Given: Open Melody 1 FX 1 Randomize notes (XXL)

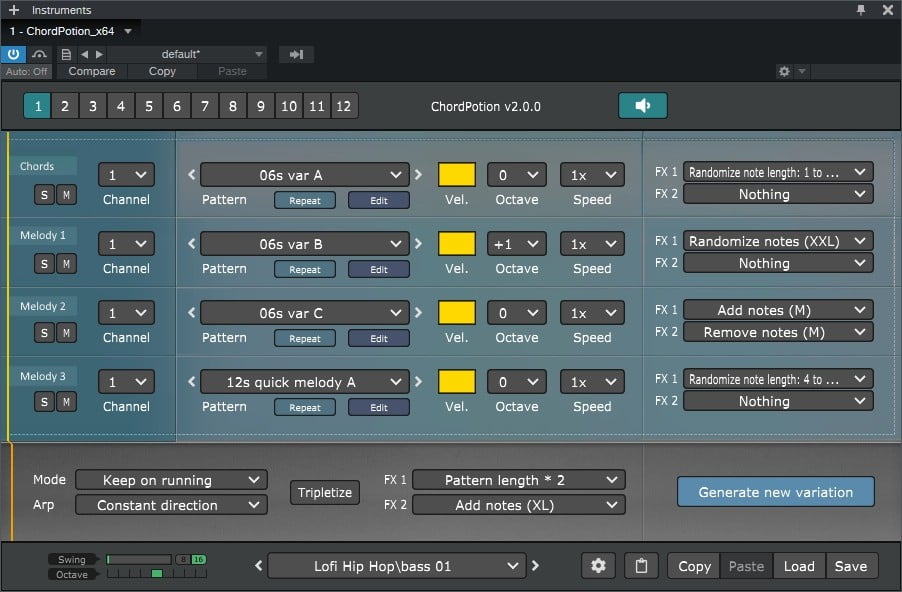Looking at the screenshot, I should 778,240.
